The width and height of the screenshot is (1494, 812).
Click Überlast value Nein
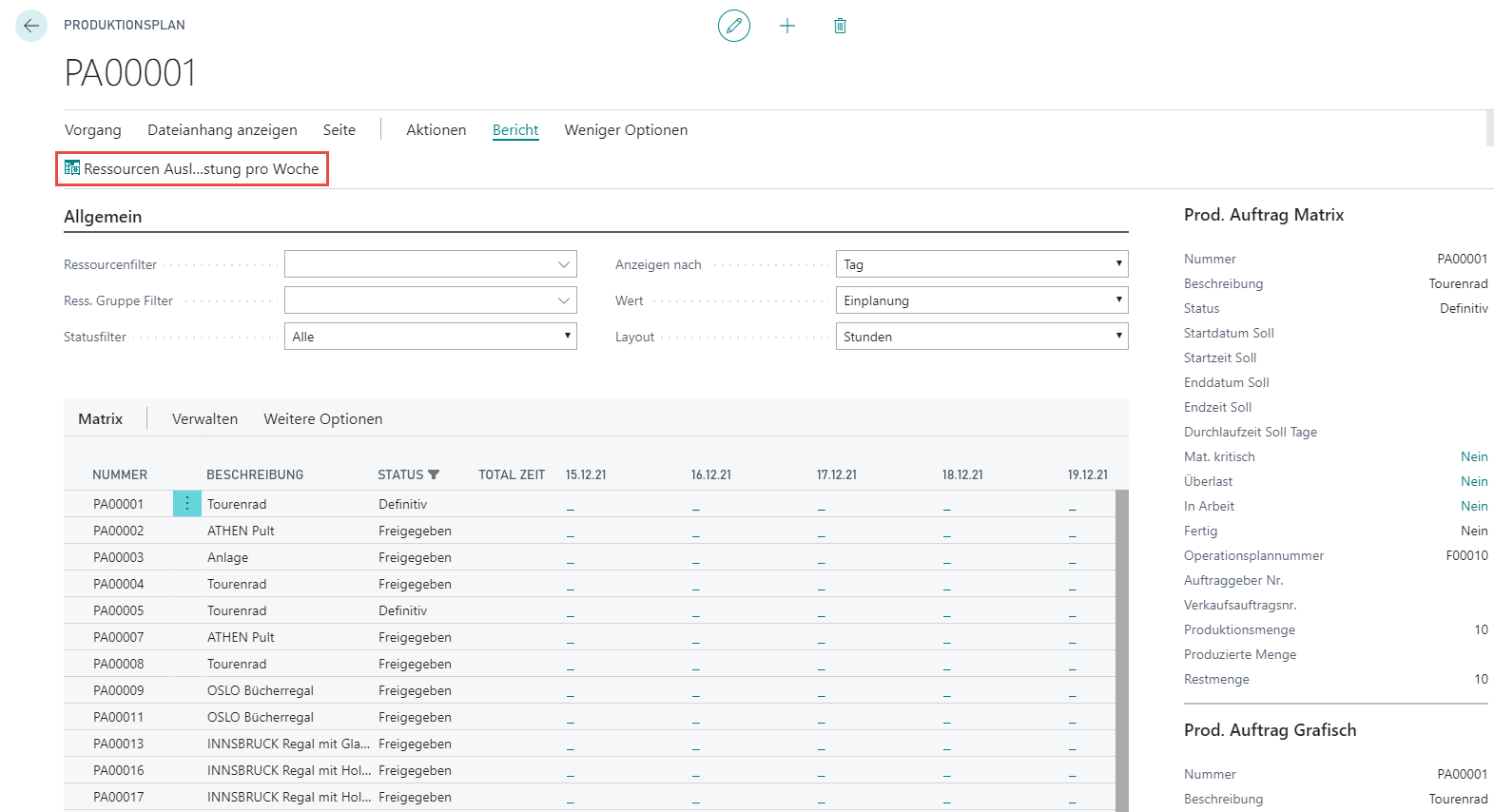(x=1474, y=481)
